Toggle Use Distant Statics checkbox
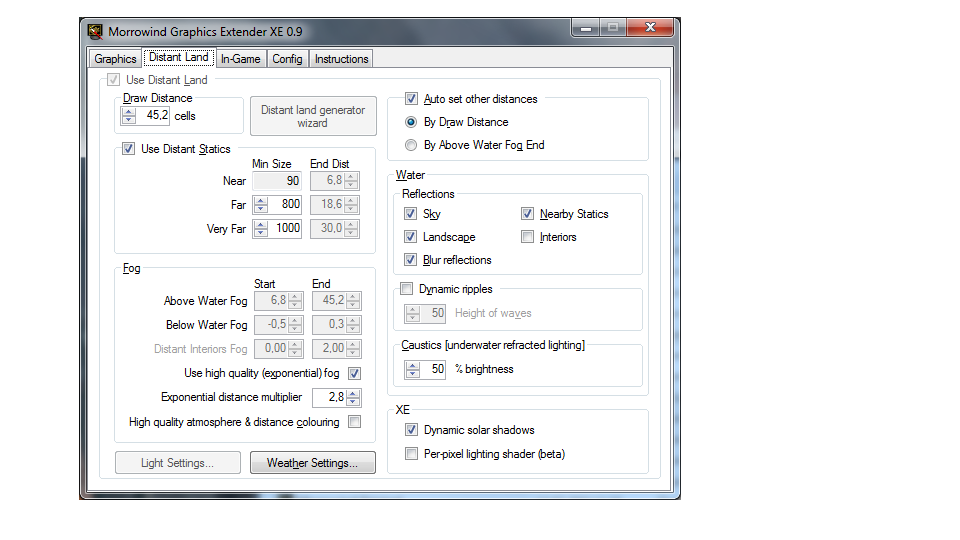 tap(128, 149)
